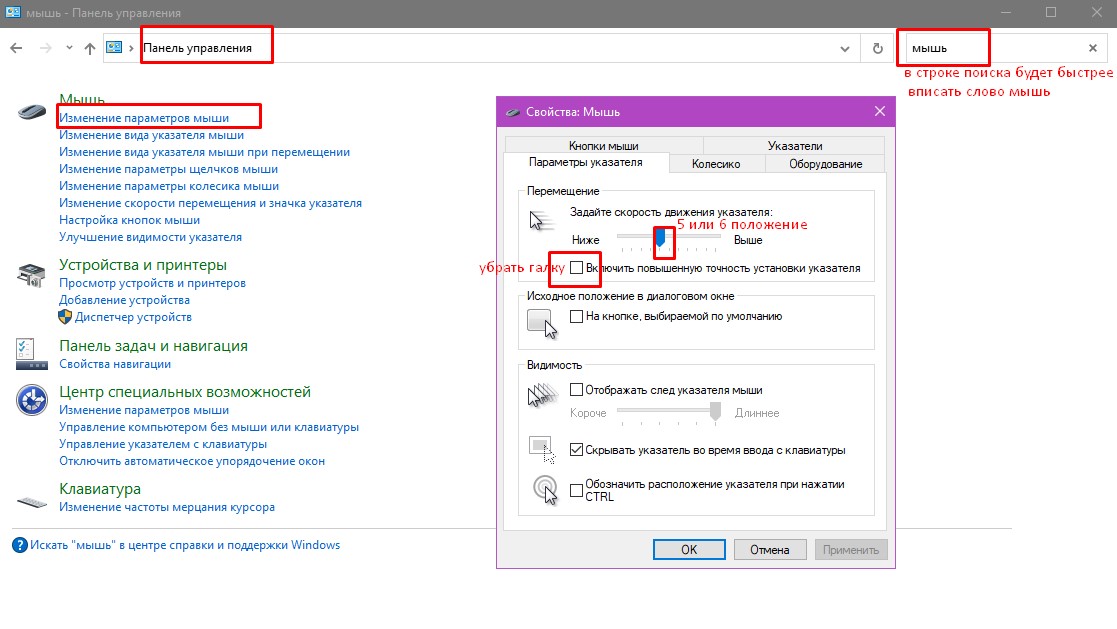Open Просмотр устройств и принтеров

152,284
